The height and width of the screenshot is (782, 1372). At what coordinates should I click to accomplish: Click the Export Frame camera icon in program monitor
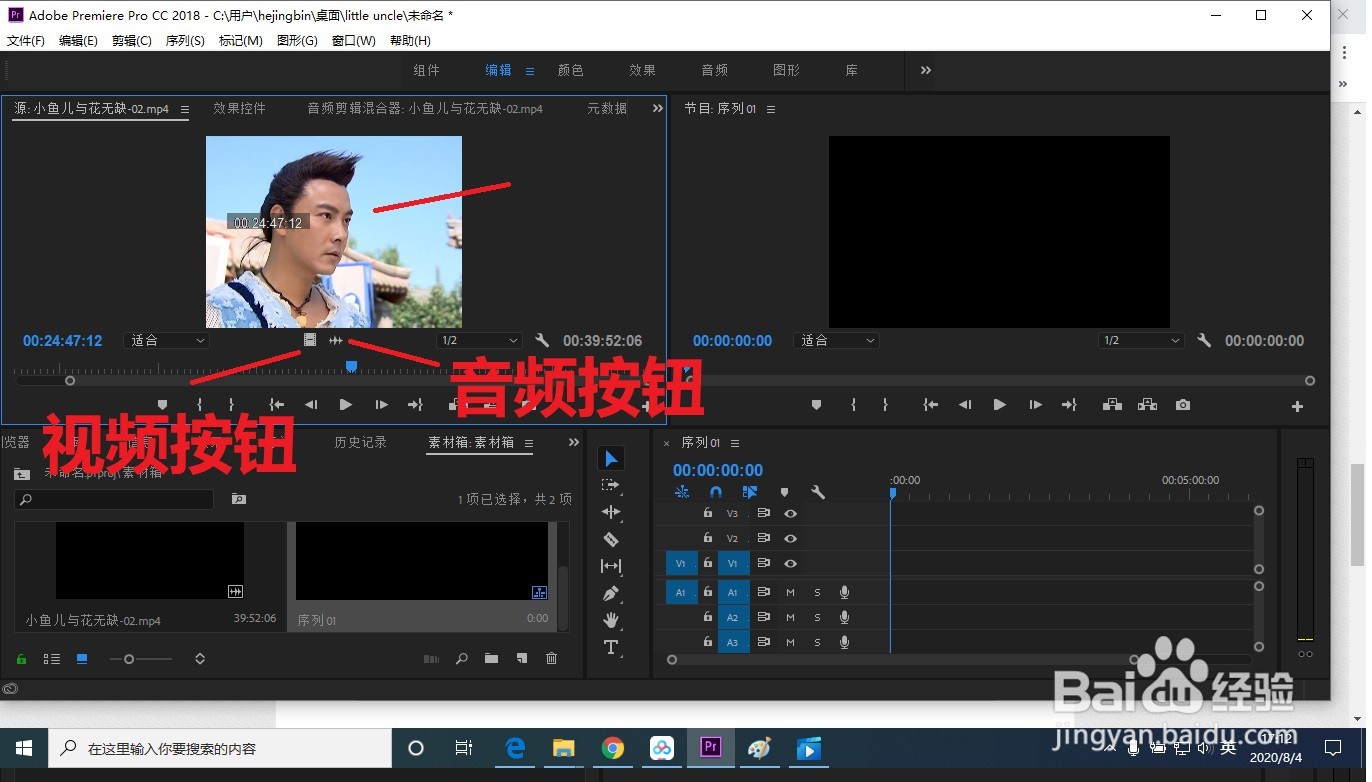pos(1182,404)
